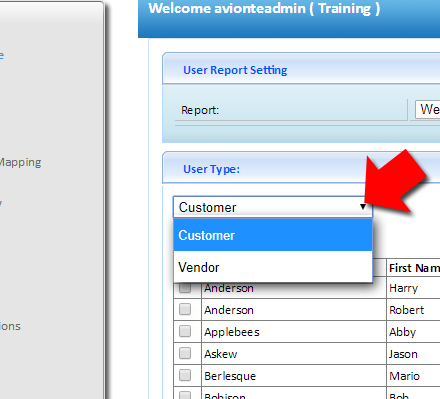Image resolution: width=440 pixels, height=399 pixels.
Task: Tick the partially visible Bobison checkbox
Action: [x=185, y=395]
